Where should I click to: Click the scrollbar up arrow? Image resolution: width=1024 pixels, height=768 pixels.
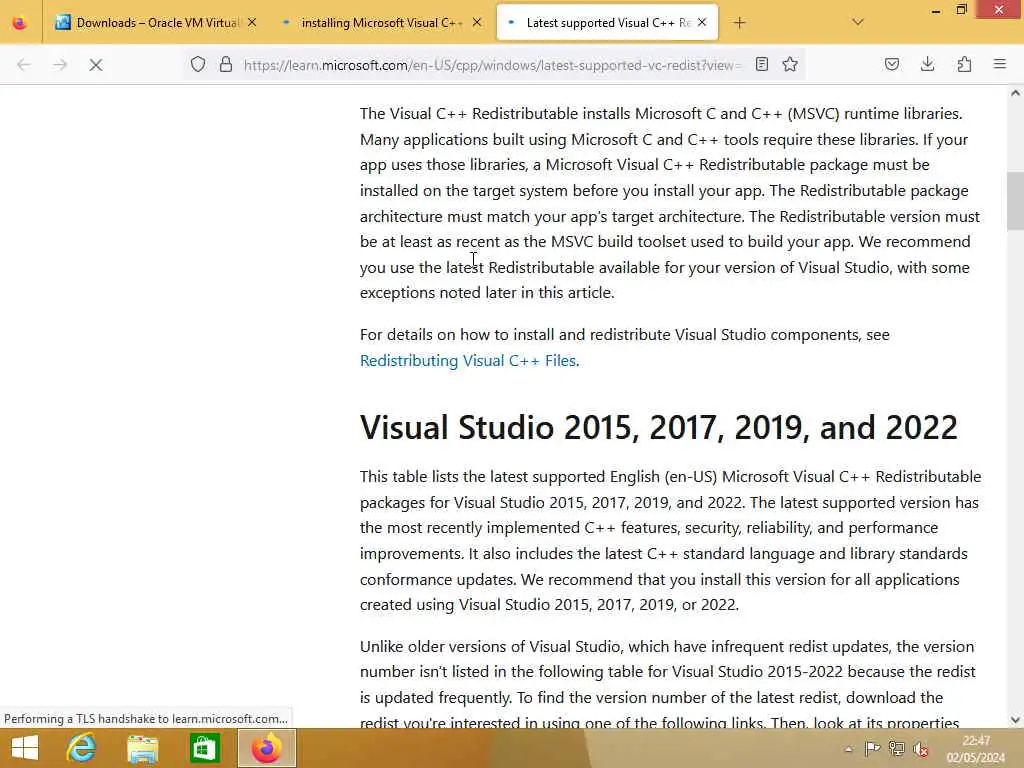click(x=1015, y=93)
